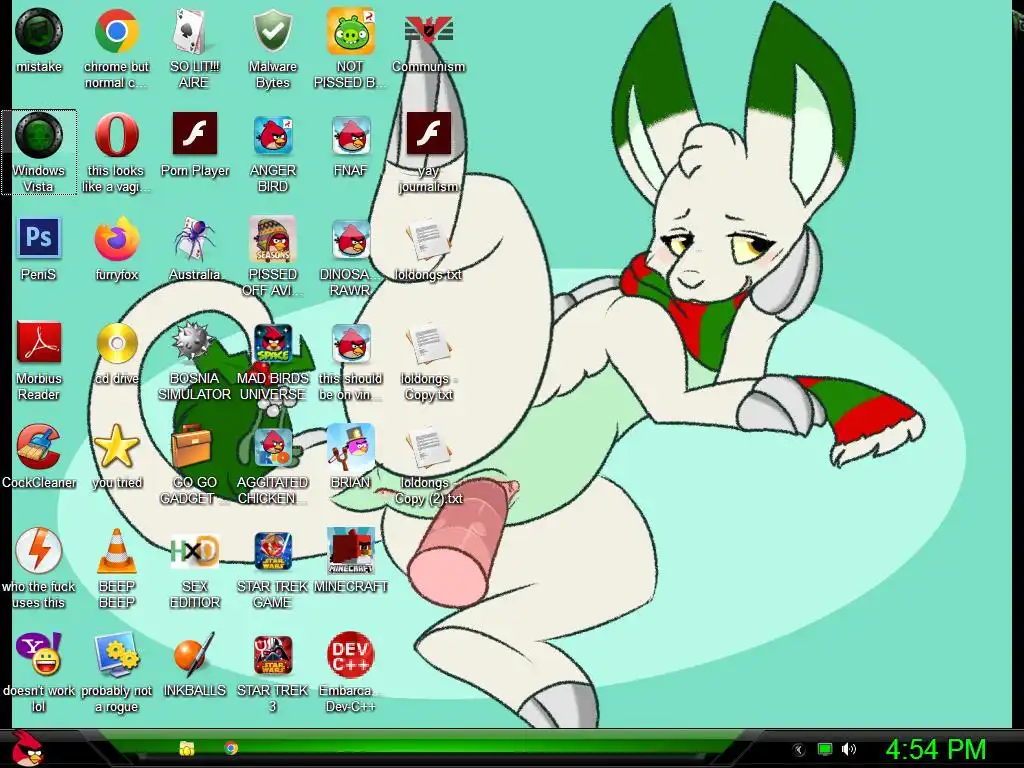Viewport: 1024px width, 768px height.
Task: Launch the Yahoo smiley 'doesn't work lol' icon
Action: click(39, 654)
